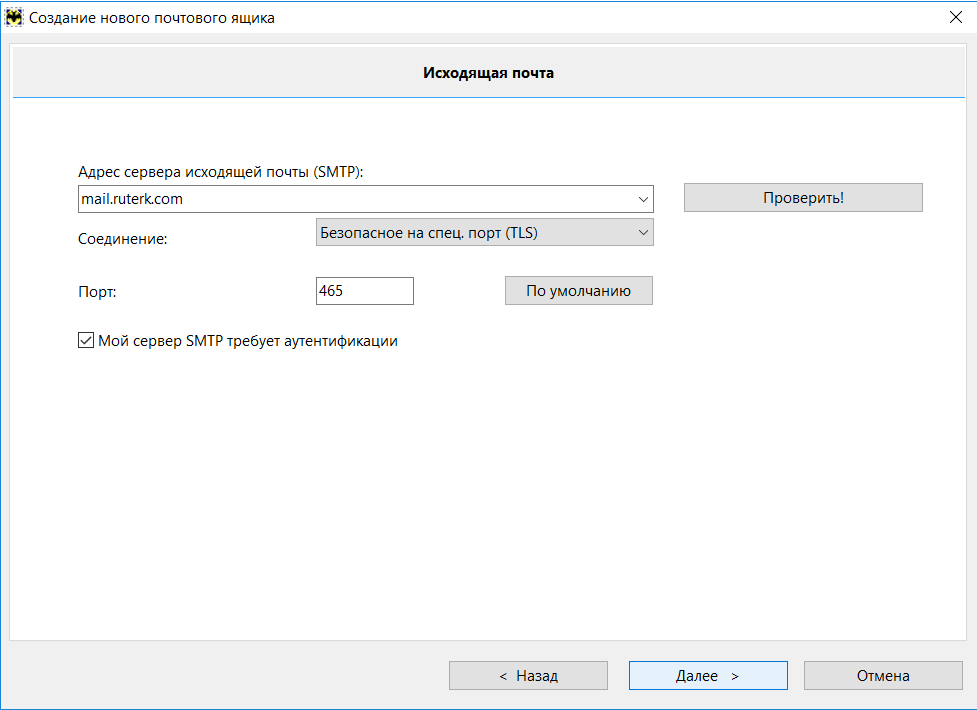The height and width of the screenshot is (710, 977).
Task: Go back with the 'Назад' button
Action: click(528, 676)
